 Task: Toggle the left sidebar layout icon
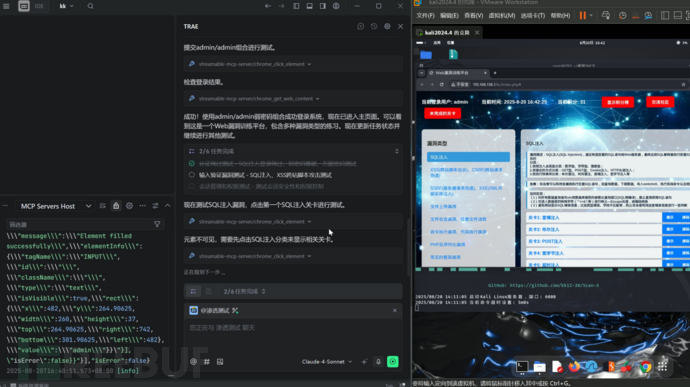[296, 6]
